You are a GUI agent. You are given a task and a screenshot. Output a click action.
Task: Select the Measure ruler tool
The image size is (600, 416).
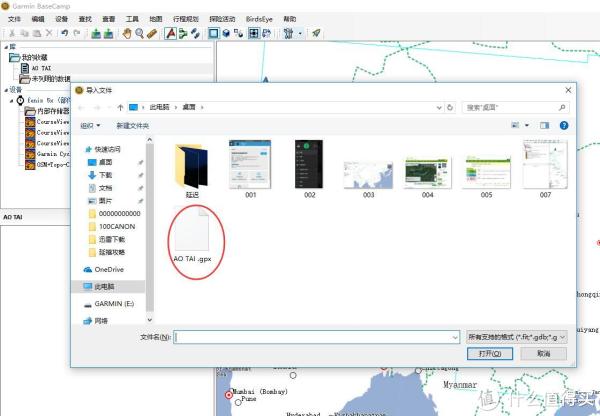152,33
